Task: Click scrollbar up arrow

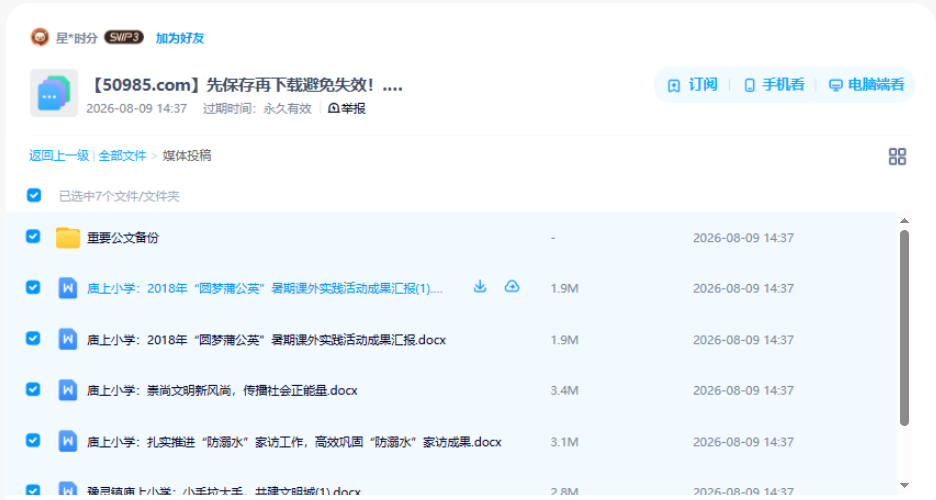Action: [904, 221]
